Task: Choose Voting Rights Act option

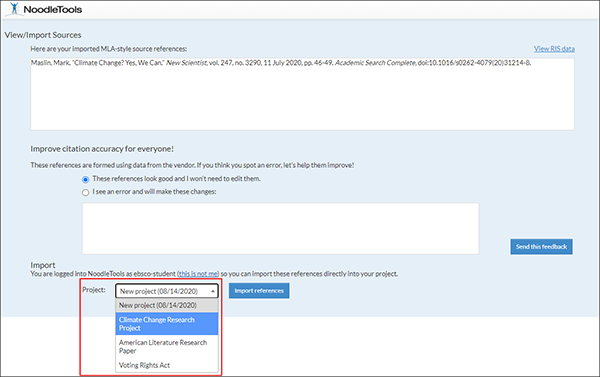Action: point(167,365)
